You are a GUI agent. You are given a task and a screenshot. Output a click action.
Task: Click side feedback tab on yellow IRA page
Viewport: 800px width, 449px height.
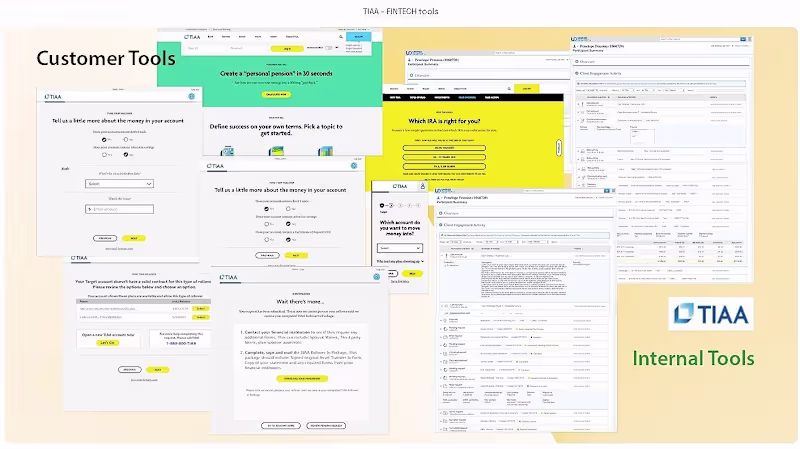(559, 148)
